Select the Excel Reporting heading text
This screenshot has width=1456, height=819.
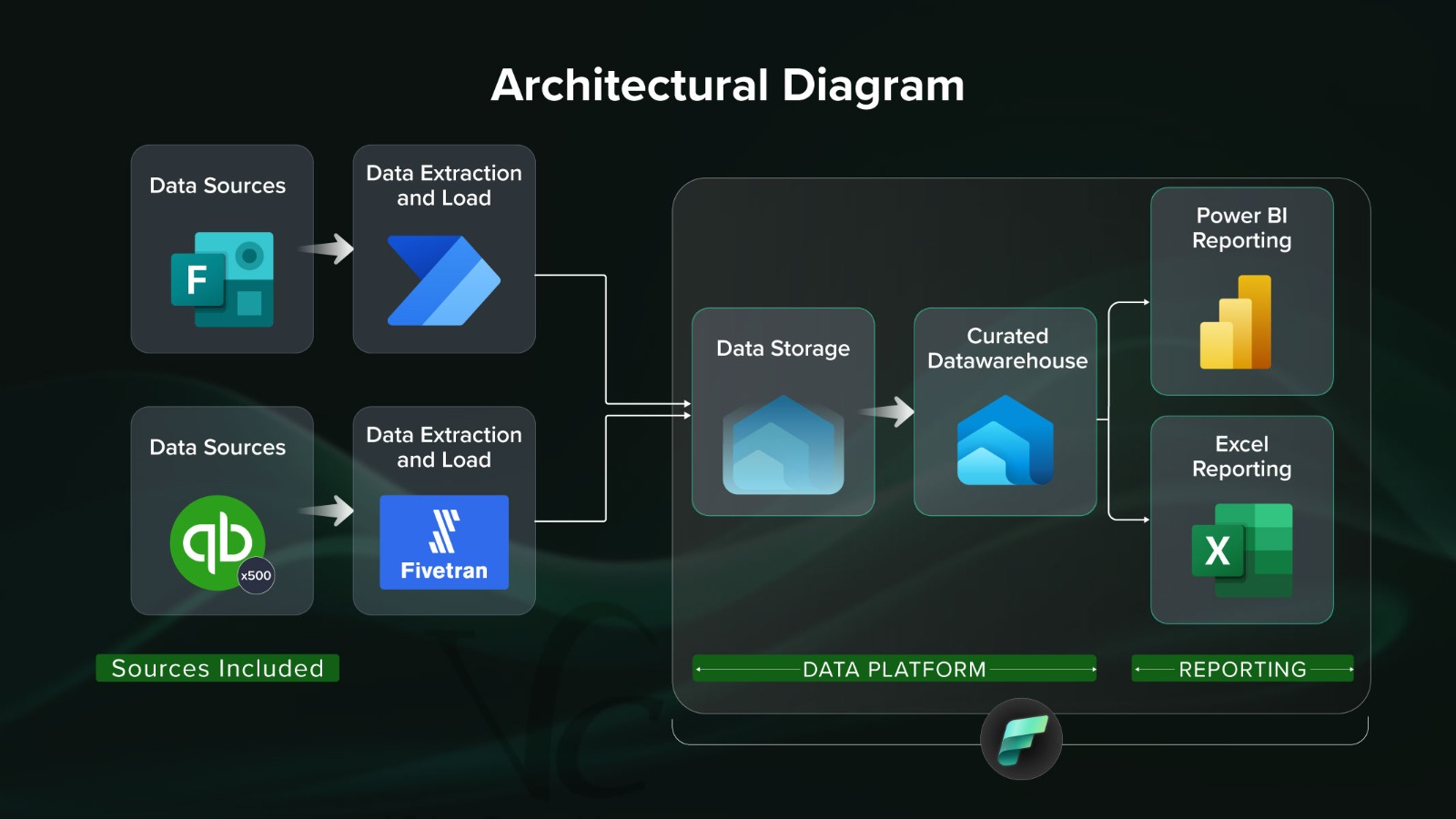click(x=1241, y=456)
